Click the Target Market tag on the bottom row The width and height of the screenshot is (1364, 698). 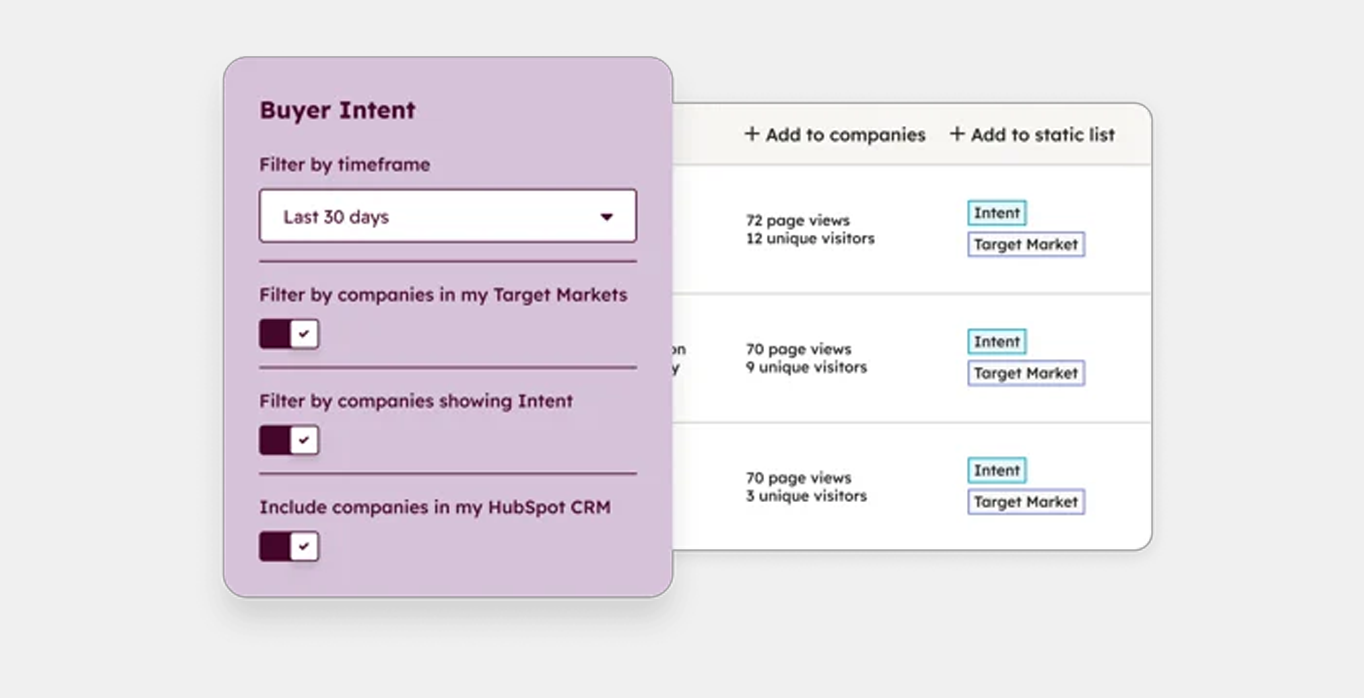point(1026,501)
